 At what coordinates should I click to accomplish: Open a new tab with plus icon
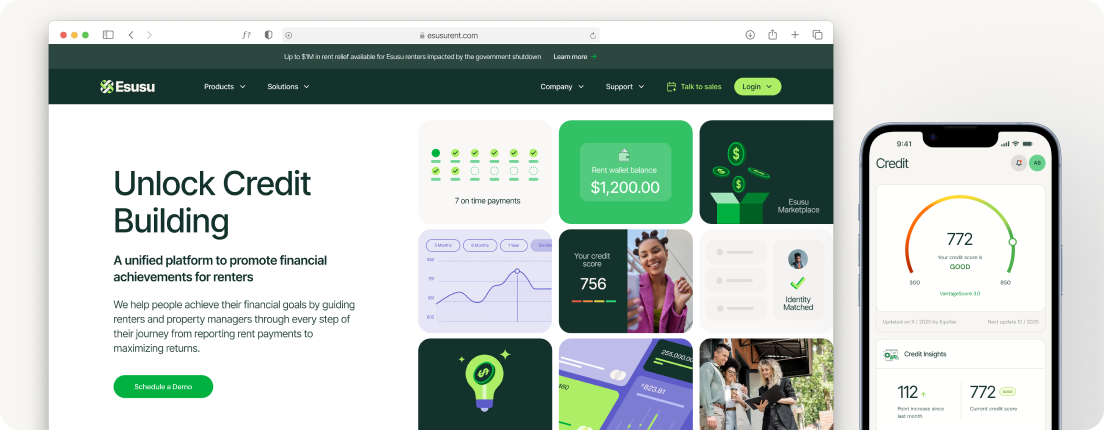click(795, 34)
